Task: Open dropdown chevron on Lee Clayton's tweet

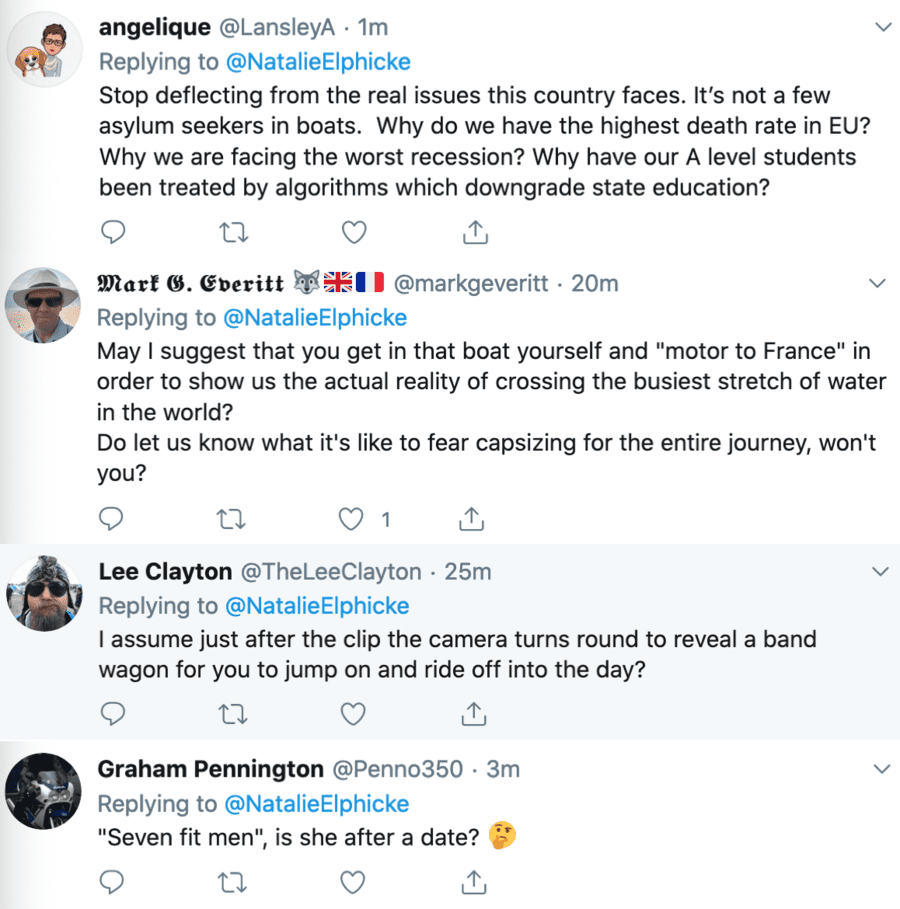Action: point(880,572)
